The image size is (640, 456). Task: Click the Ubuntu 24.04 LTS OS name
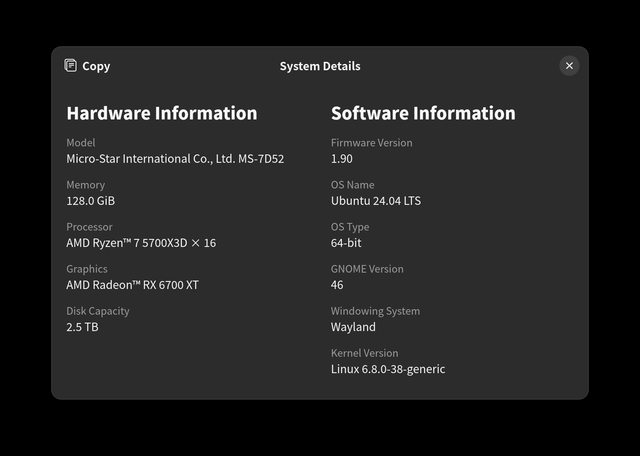[376, 201]
